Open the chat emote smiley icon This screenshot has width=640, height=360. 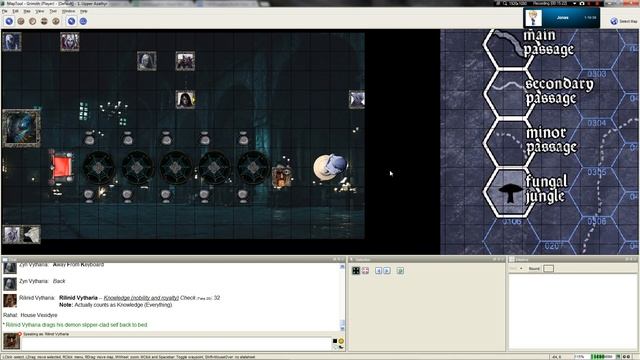tap(341, 341)
